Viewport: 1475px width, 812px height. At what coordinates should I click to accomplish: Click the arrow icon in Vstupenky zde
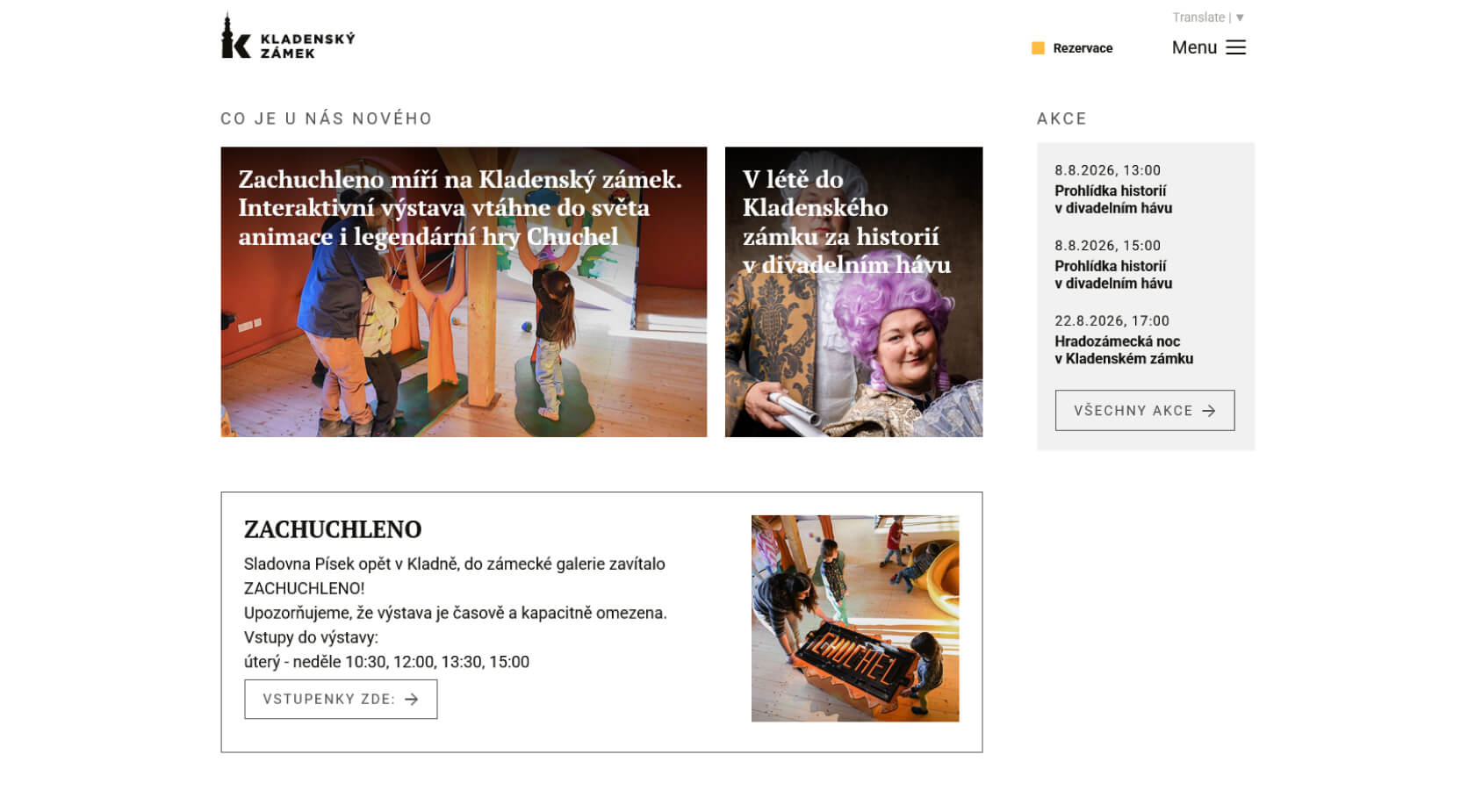tap(412, 700)
